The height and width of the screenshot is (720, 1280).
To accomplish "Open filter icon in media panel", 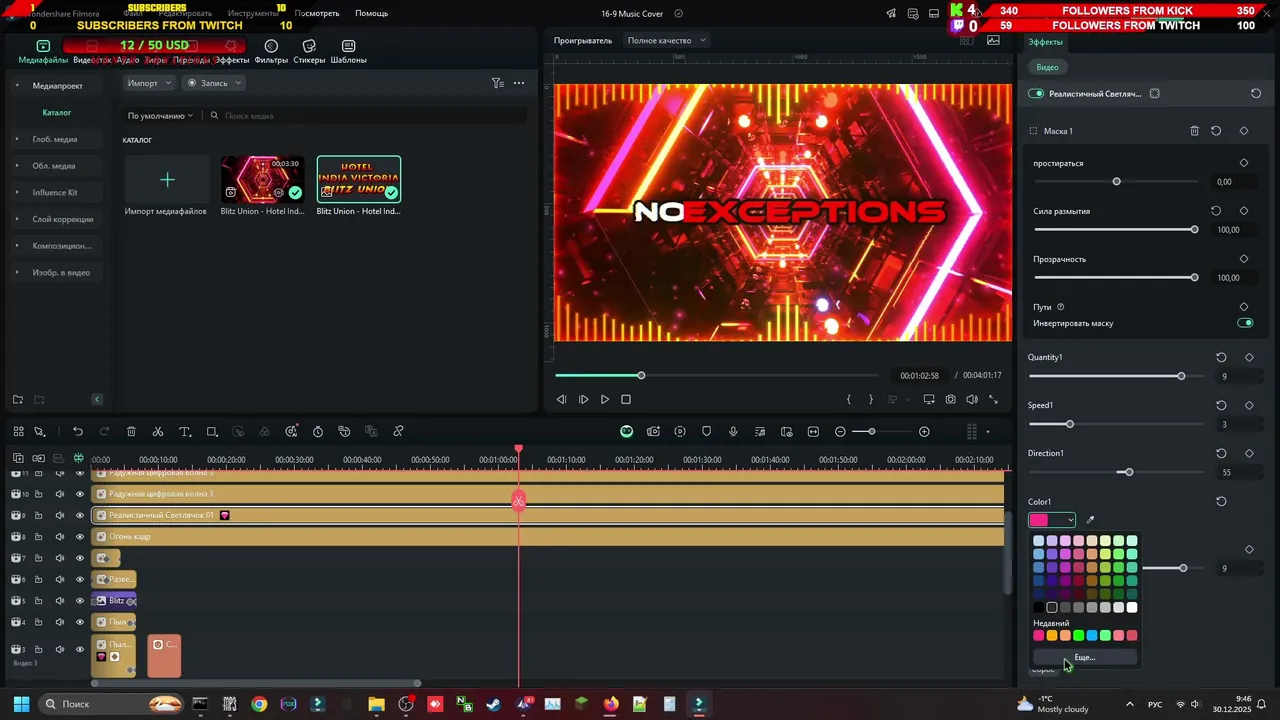I will point(497,83).
